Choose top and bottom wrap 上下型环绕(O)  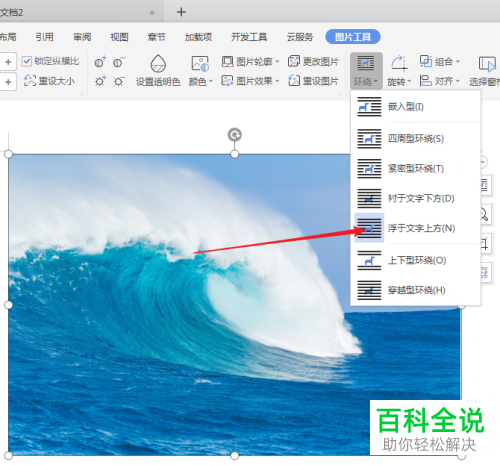[415, 260]
